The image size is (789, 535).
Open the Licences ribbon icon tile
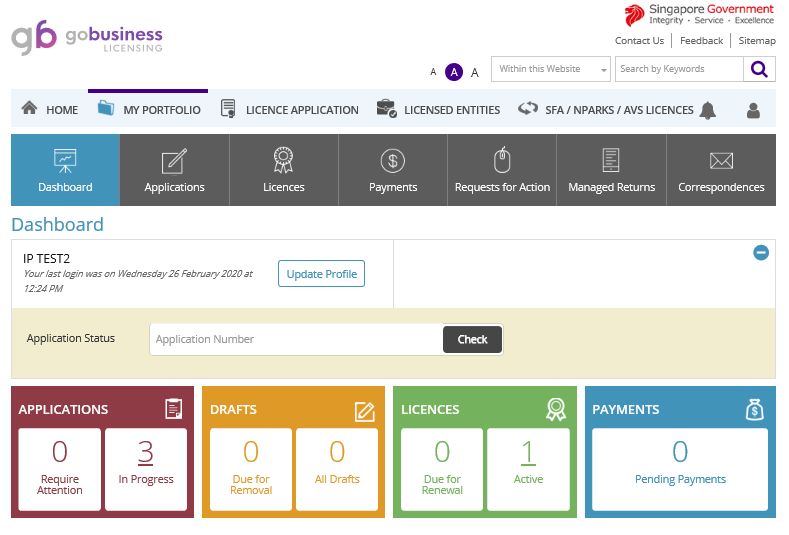click(283, 170)
